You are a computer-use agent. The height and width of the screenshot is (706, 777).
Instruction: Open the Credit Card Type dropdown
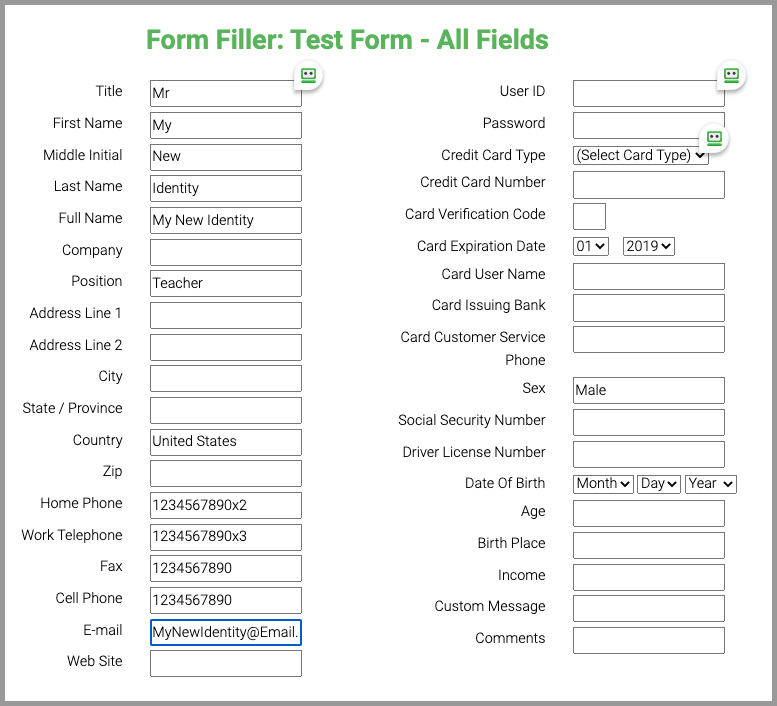[x=640, y=155]
